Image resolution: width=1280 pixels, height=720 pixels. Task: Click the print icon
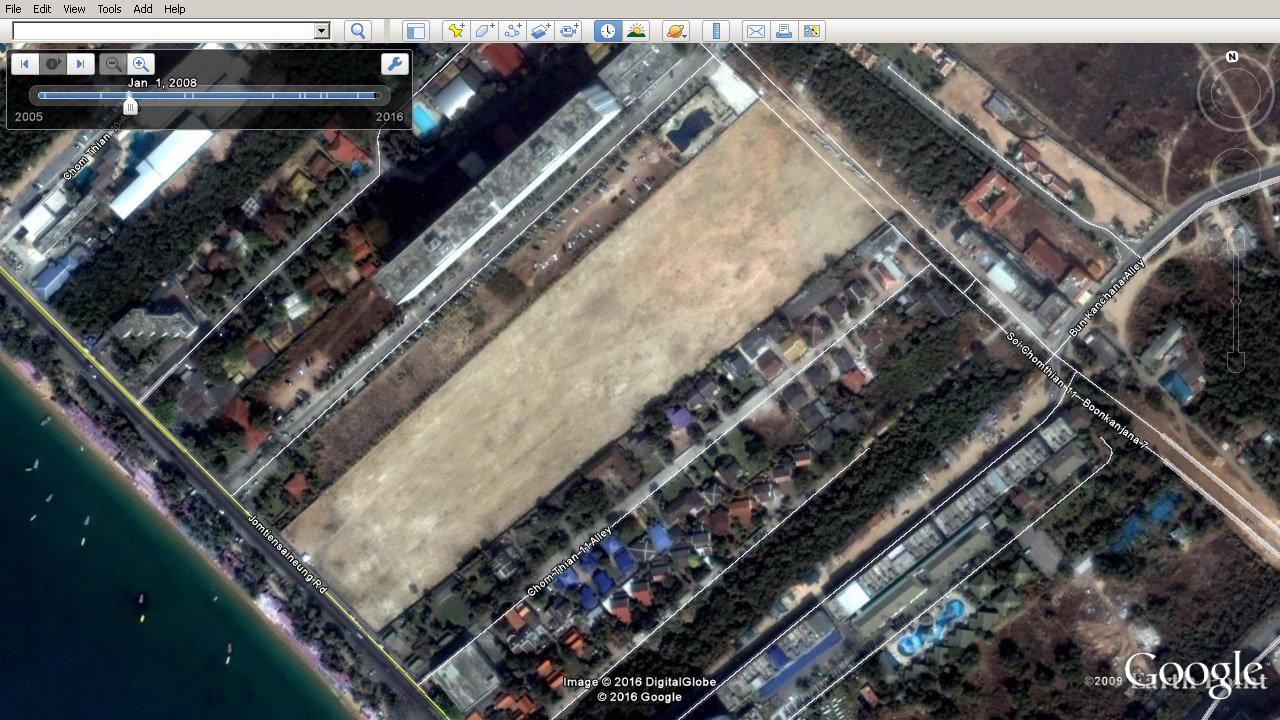click(784, 31)
